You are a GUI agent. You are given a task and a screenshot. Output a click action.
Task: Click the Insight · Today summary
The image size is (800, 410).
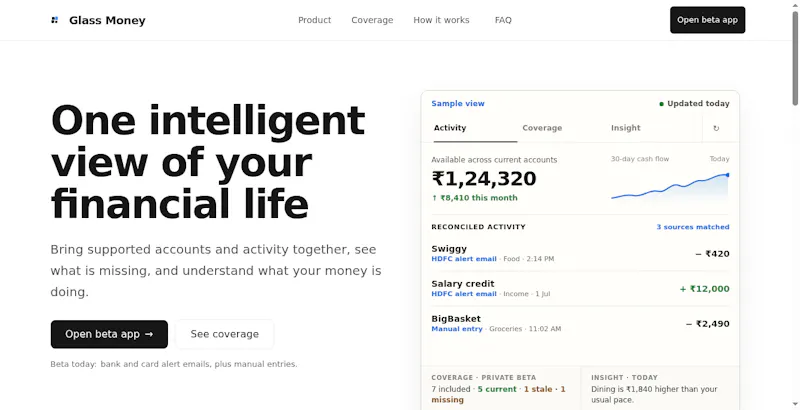click(660, 389)
